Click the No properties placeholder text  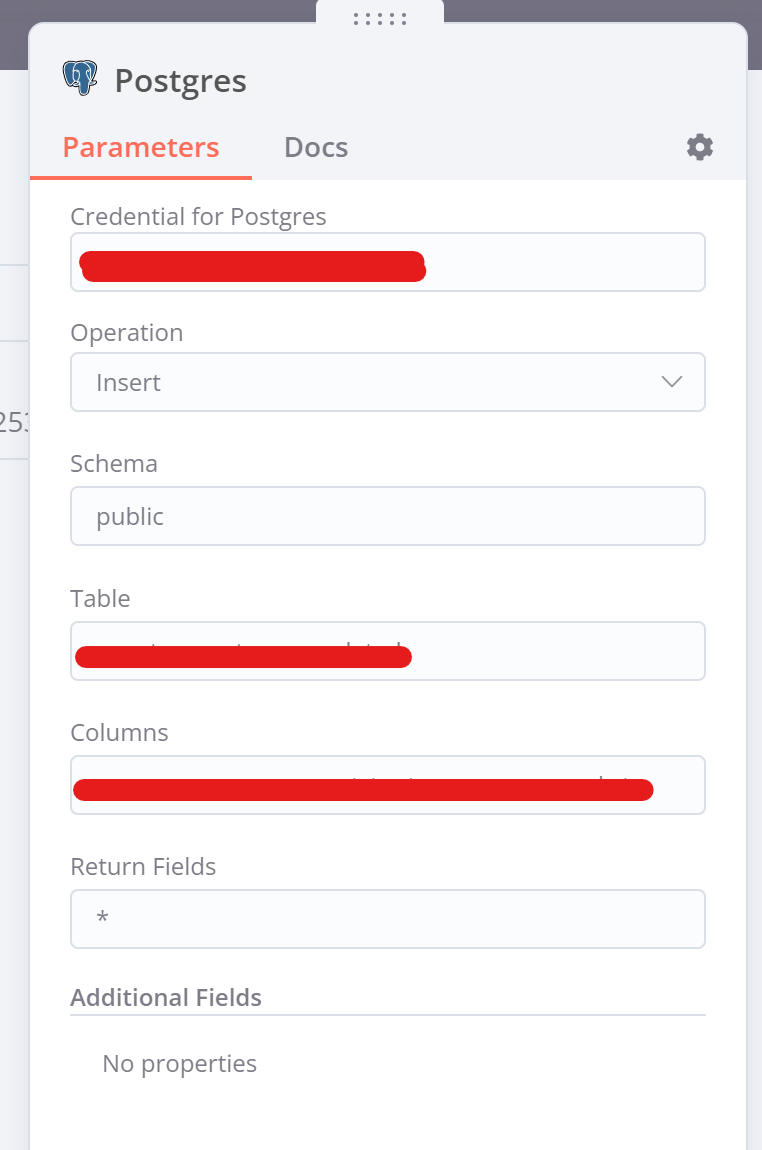click(x=179, y=1063)
